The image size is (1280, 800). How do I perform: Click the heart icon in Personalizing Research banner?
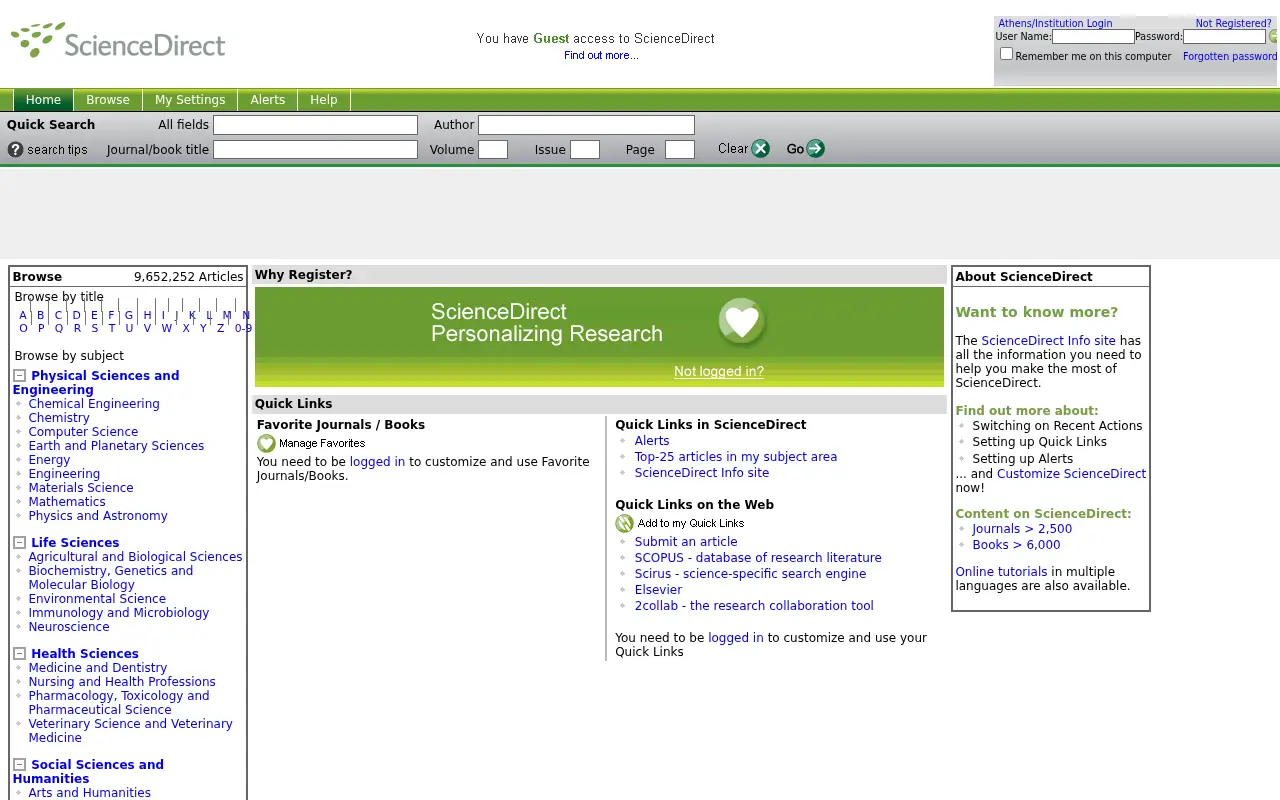pyautogui.click(x=742, y=322)
